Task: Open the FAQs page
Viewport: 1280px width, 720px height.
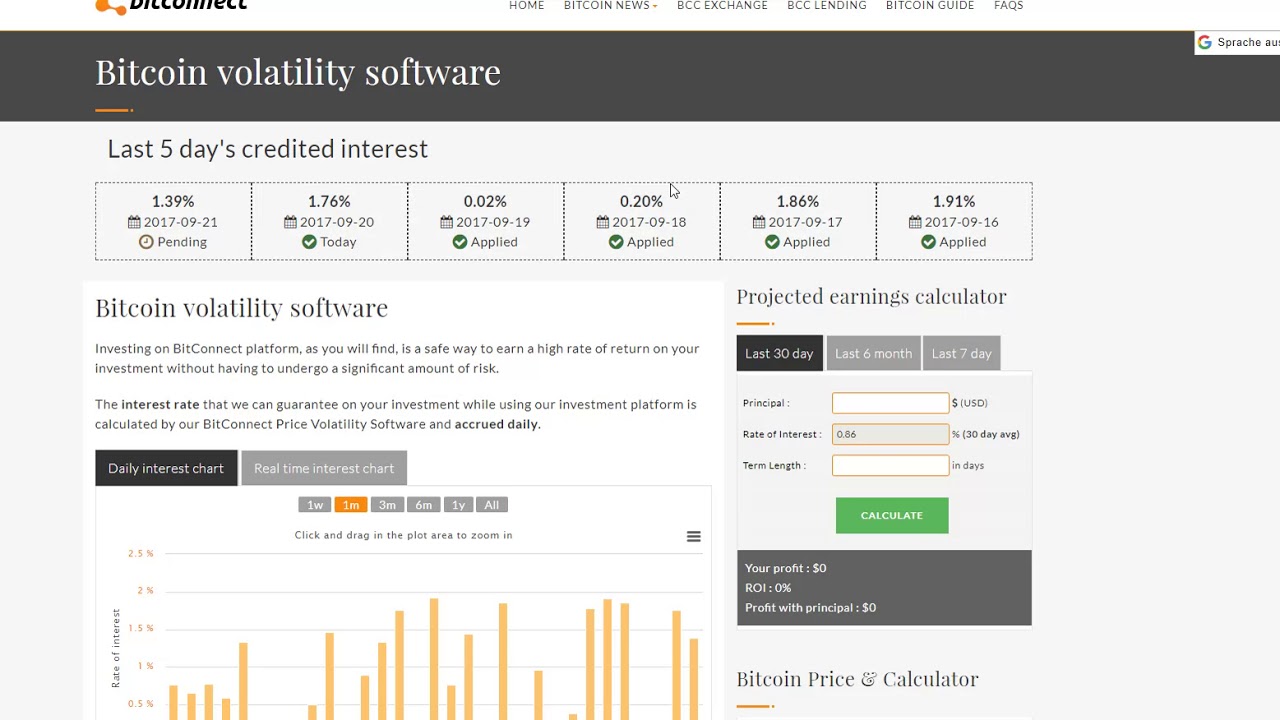Action: click(x=1008, y=6)
